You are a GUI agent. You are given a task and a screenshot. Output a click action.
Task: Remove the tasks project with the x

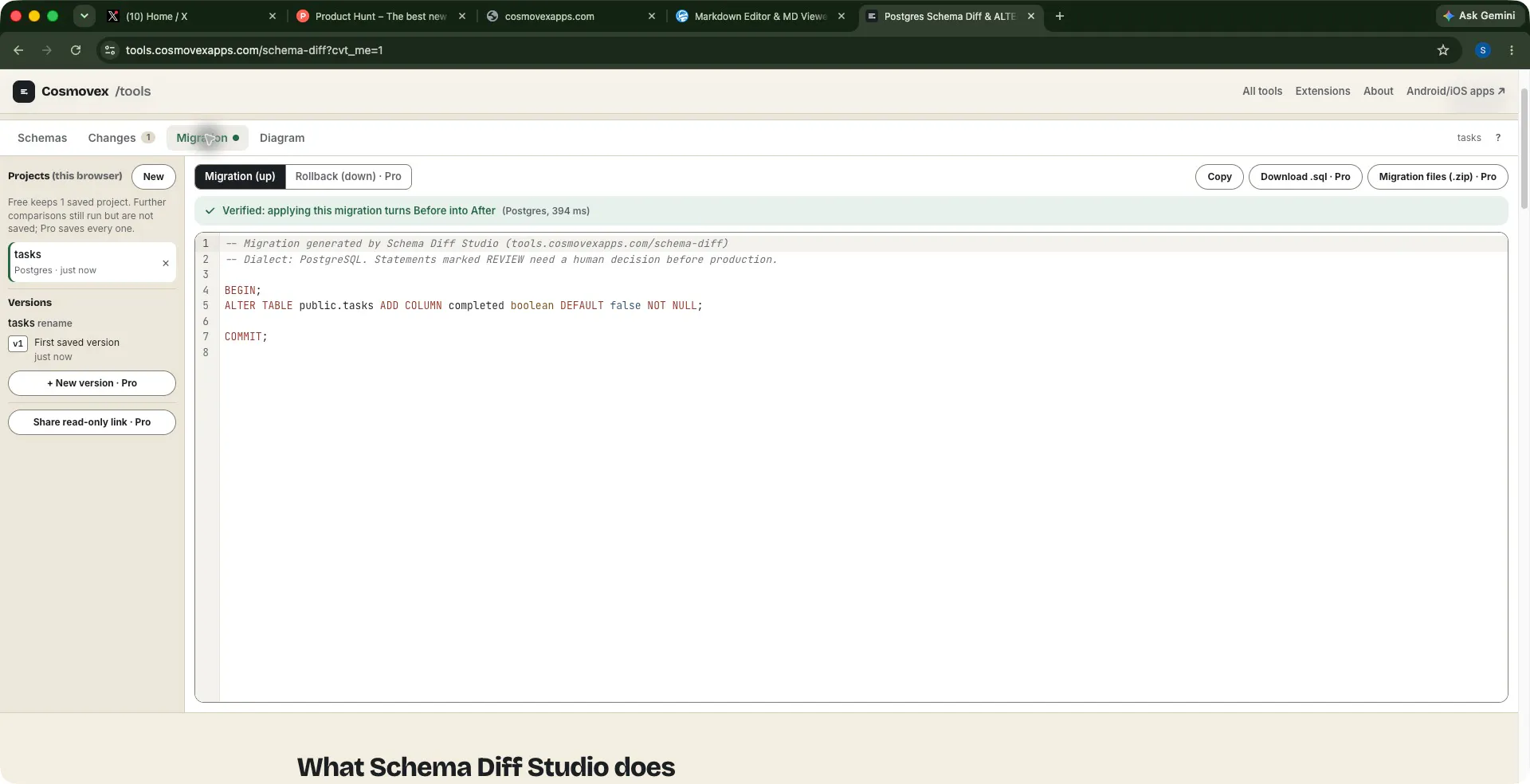pos(166,263)
